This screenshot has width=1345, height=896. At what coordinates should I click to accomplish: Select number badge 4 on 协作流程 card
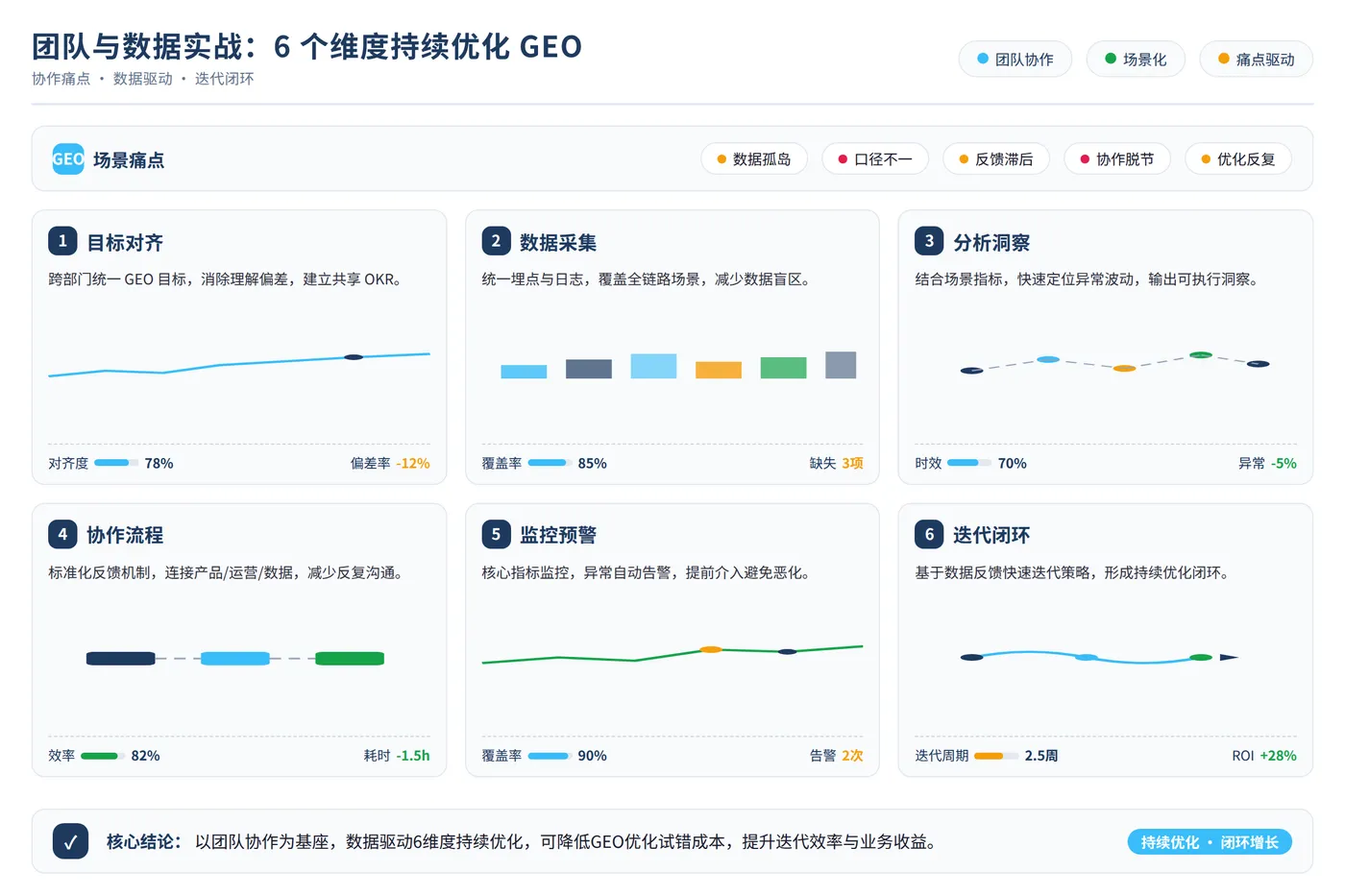(62, 534)
